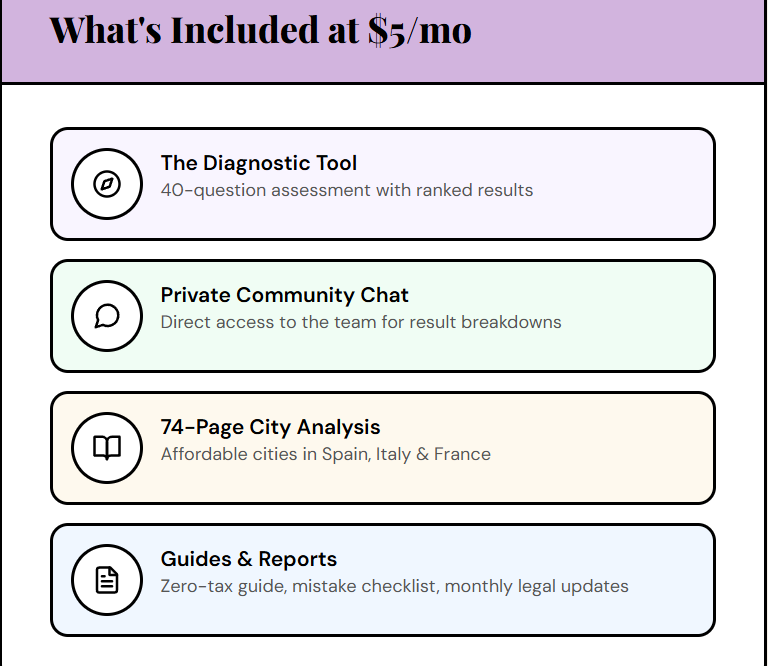The height and width of the screenshot is (666, 768).
Task: Click the open book icon
Action: click(107, 448)
